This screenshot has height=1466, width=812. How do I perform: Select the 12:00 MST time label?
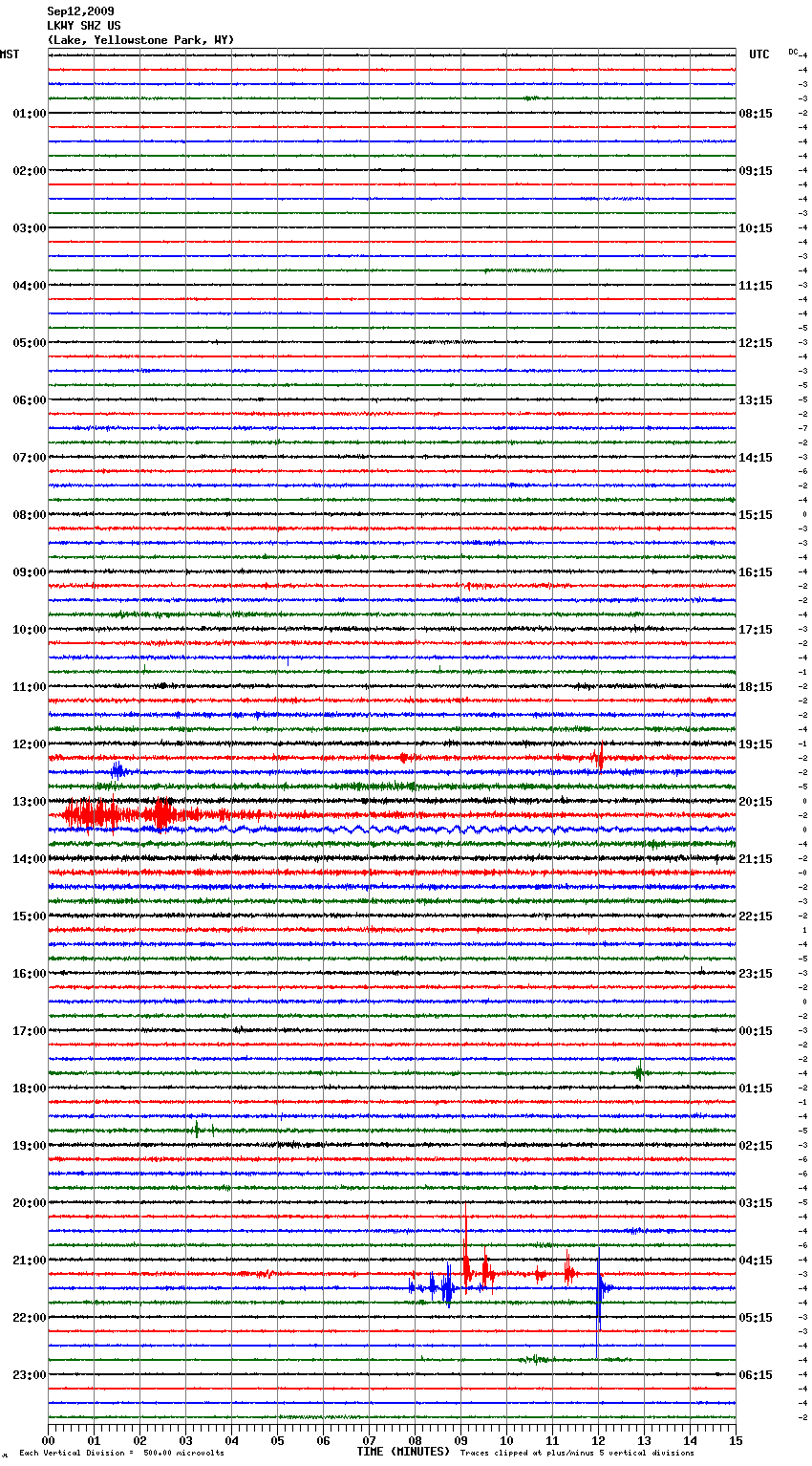click(29, 744)
